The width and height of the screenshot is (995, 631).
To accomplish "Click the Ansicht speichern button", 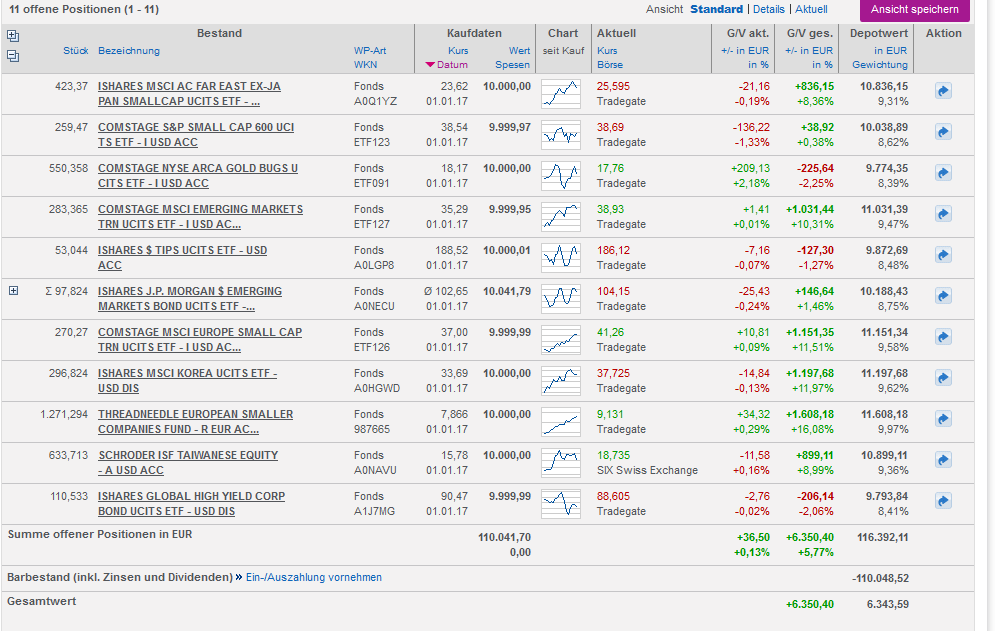I will (x=914, y=9).
